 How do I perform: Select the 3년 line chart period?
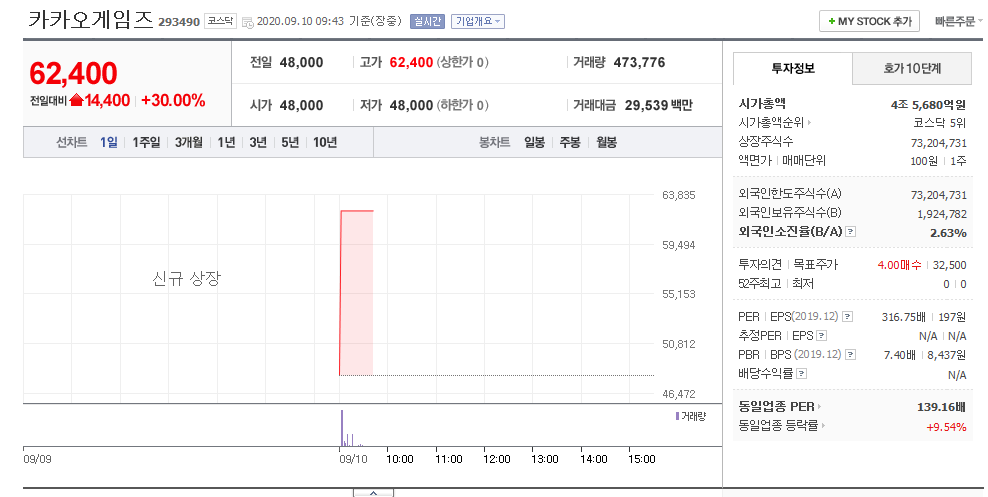pyautogui.click(x=258, y=142)
